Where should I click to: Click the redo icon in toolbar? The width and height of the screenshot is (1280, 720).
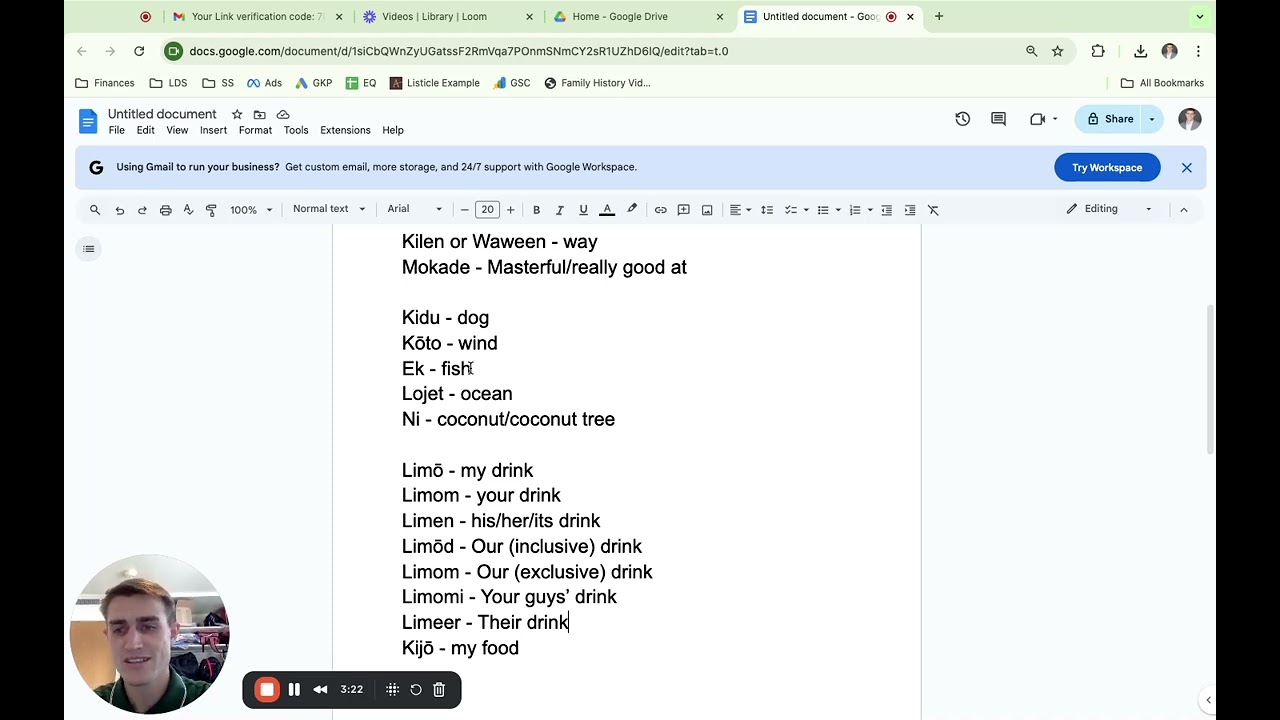pyautogui.click(x=142, y=210)
